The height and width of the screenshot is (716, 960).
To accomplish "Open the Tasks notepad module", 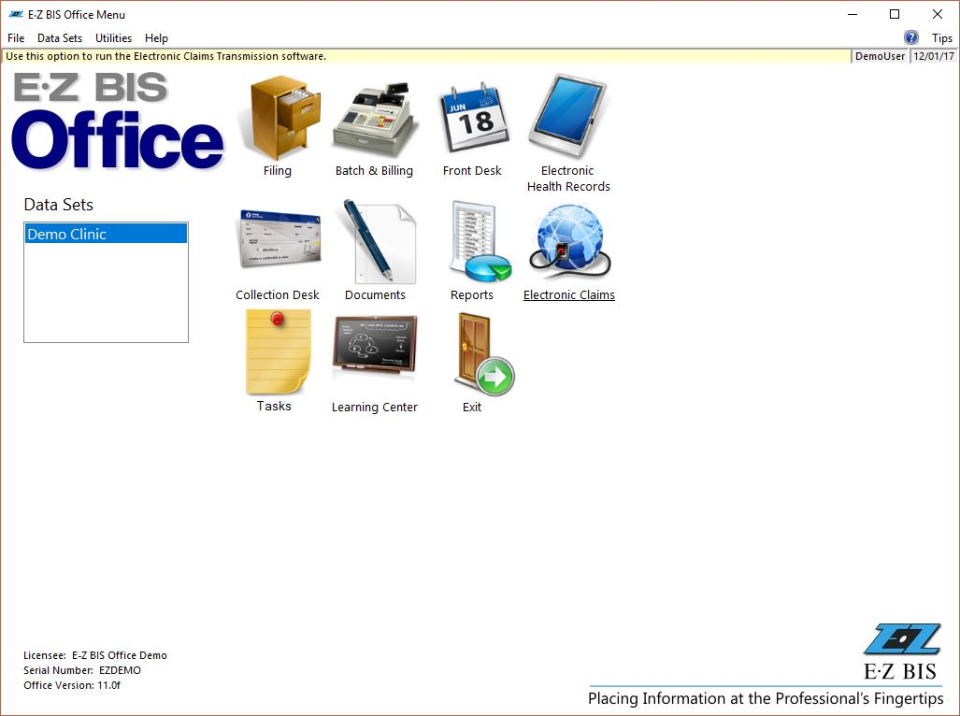I will click(x=277, y=352).
